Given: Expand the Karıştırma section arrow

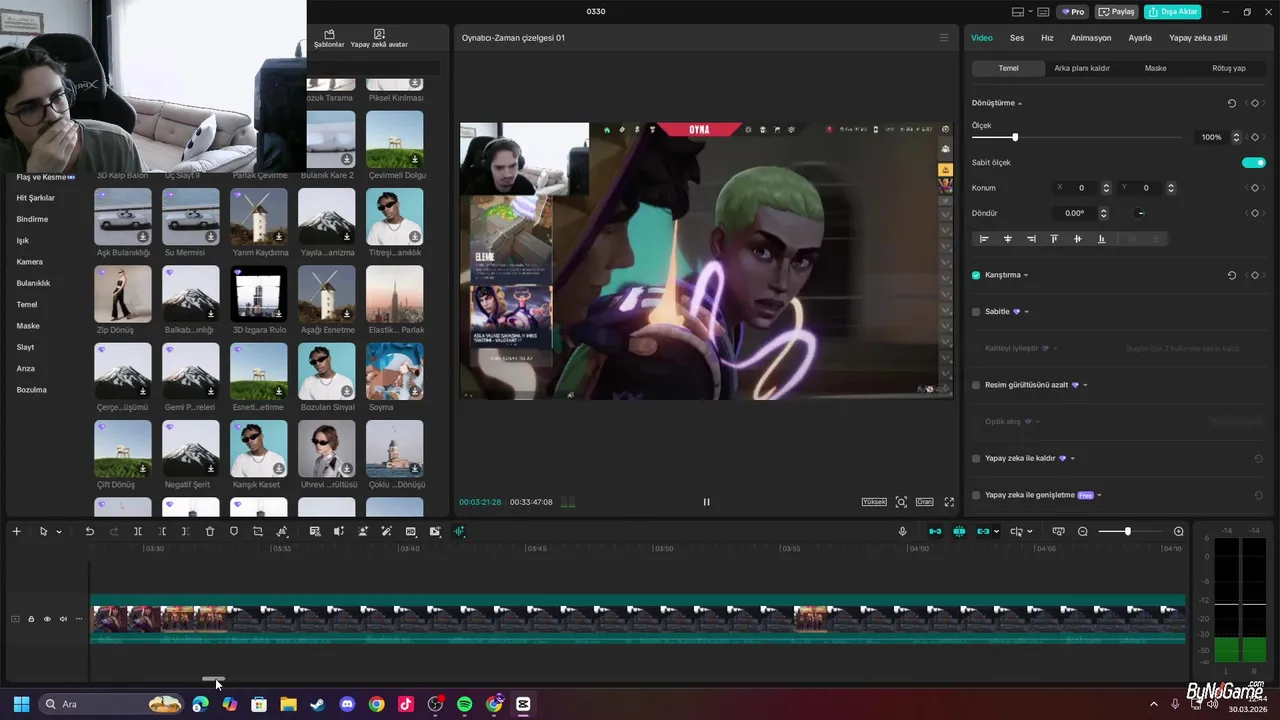Looking at the screenshot, I should (x=1026, y=275).
